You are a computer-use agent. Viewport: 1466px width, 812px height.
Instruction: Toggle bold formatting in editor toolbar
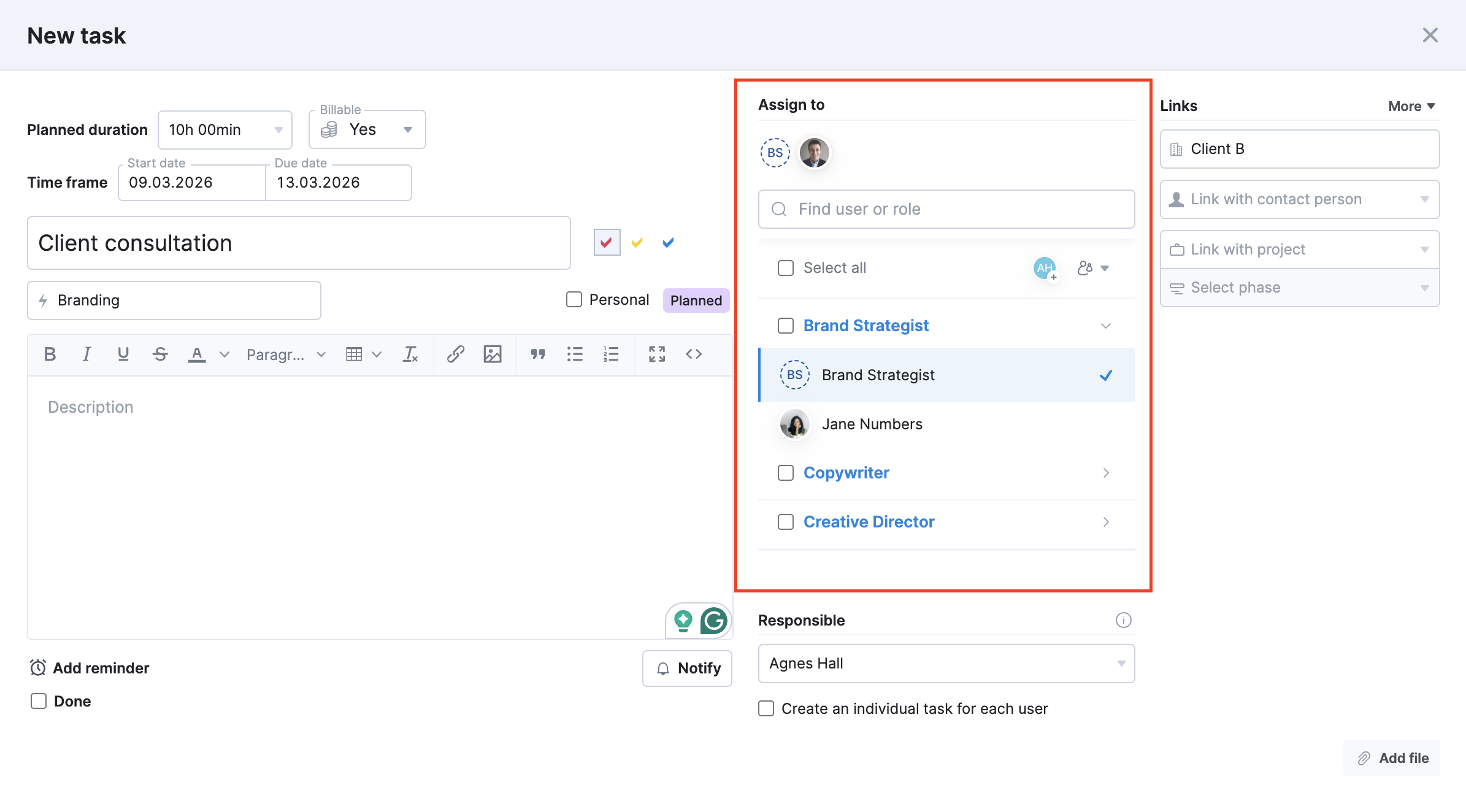point(50,354)
